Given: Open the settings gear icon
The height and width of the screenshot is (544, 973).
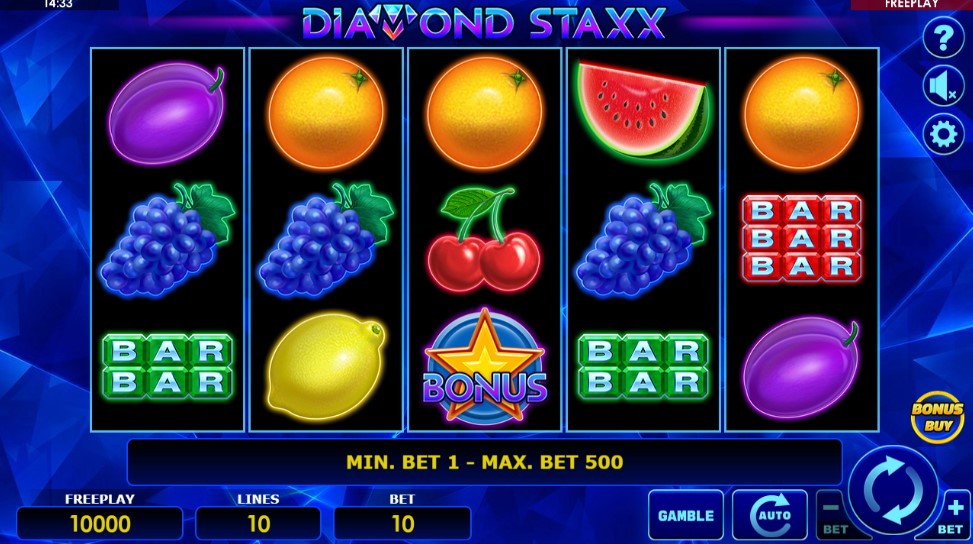Looking at the screenshot, I should point(943,135).
